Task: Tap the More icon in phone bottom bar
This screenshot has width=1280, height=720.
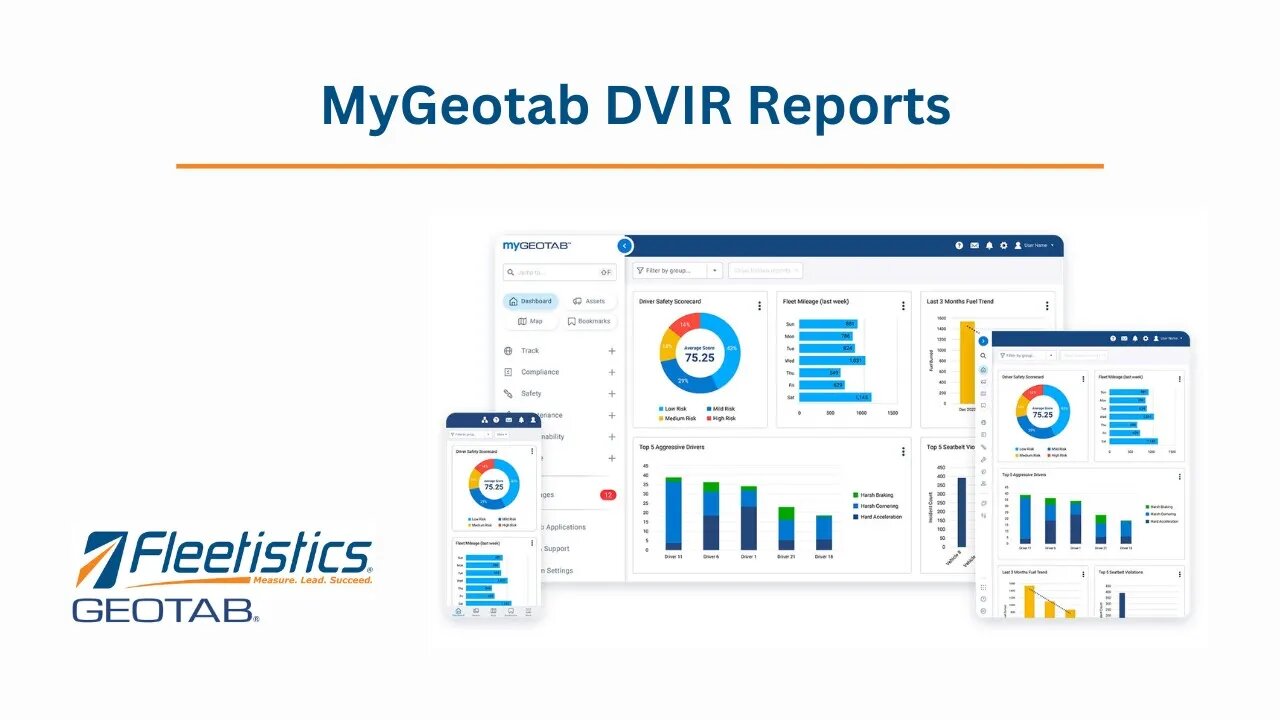Action: click(x=528, y=612)
